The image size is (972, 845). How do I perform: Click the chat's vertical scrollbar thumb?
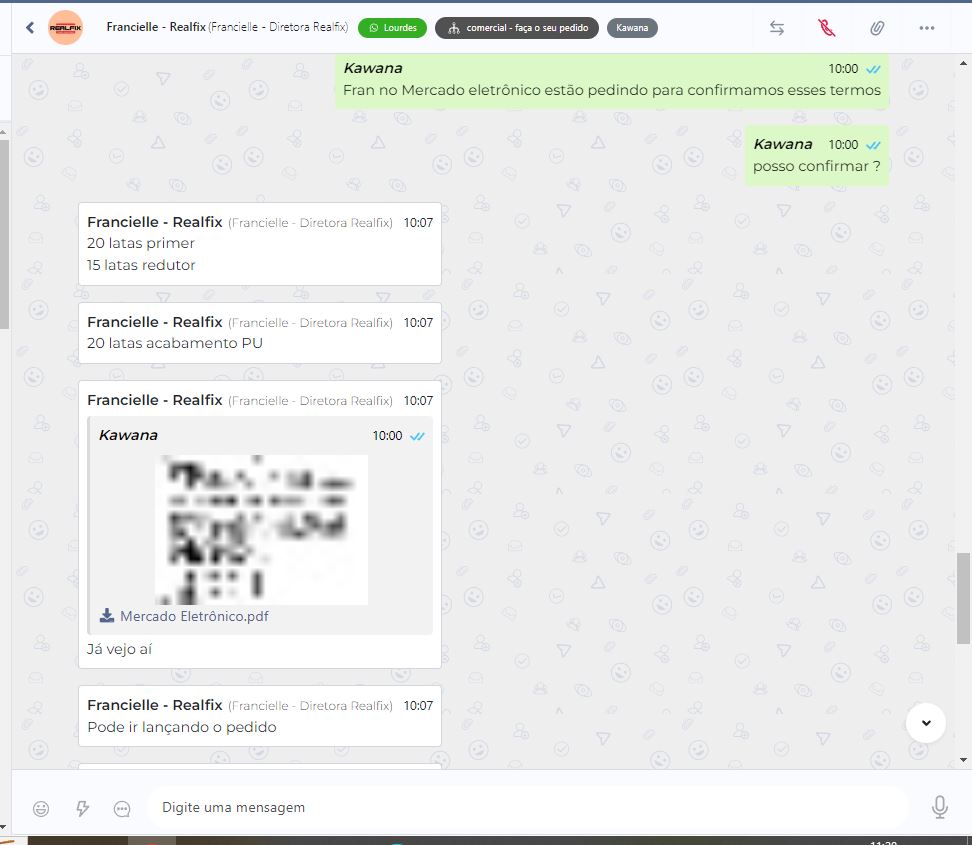[963, 598]
